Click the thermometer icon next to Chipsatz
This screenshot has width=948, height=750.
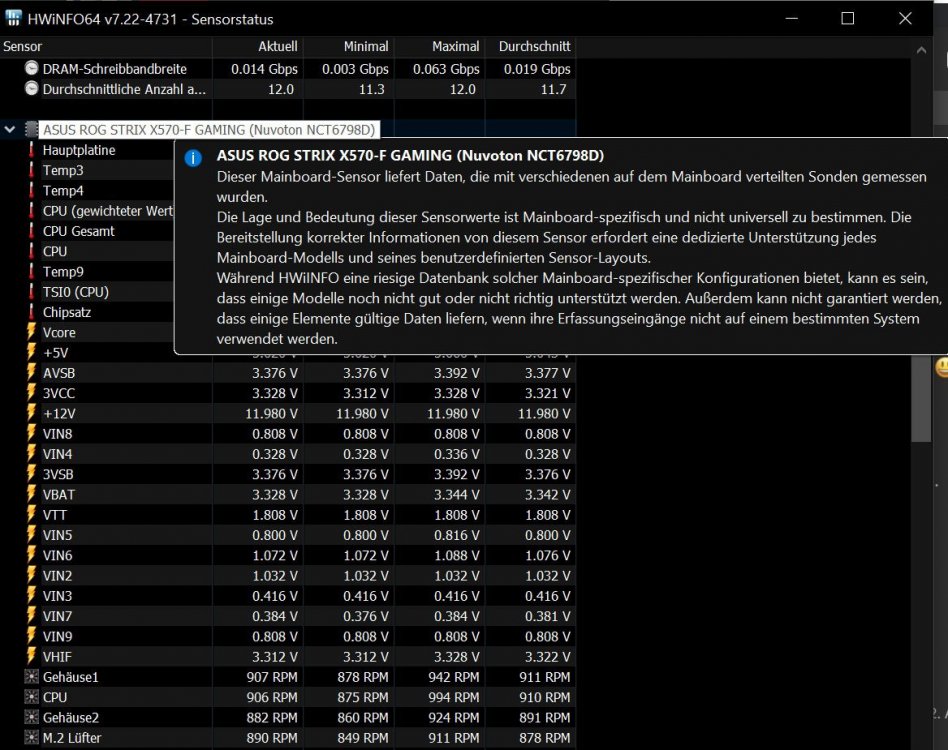coord(31,312)
